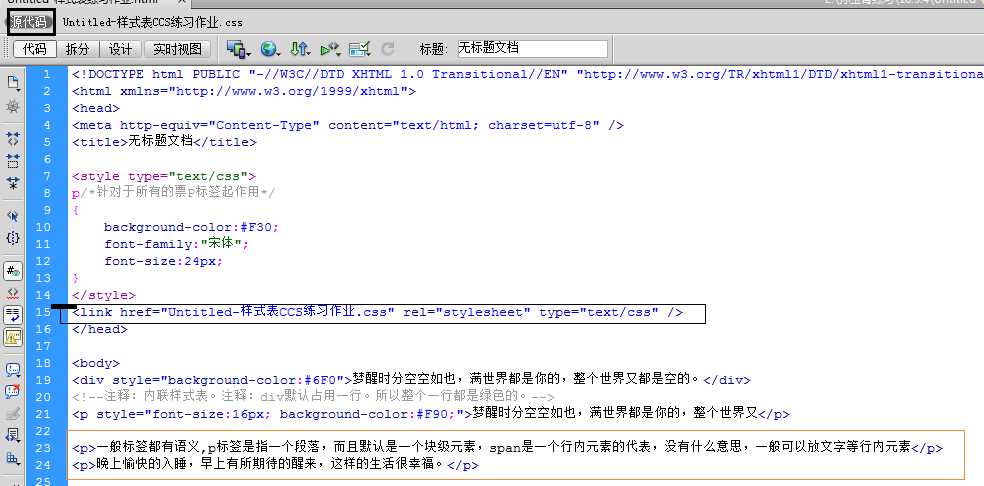Toggle Highlight Invalid Code

(13, 294)
